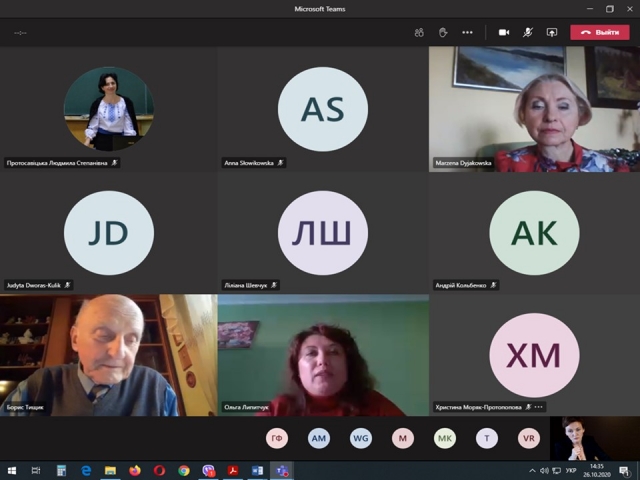This screenshot has height=480, width=640.
Task: Open Calculator from taskbar
Action: (x=61, y=471)
